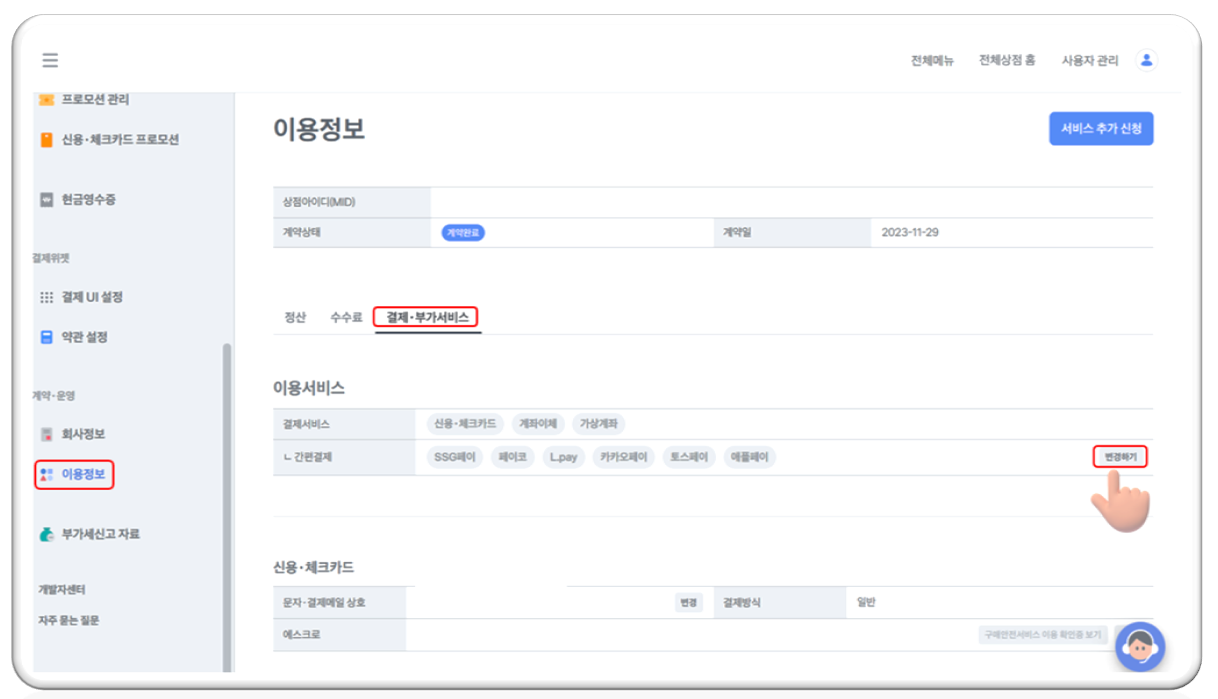The width and height of the screenshot is (1218, 699).
Task: Click 변경 next to 문자·결제메일 상호
Action: [688, 604]
